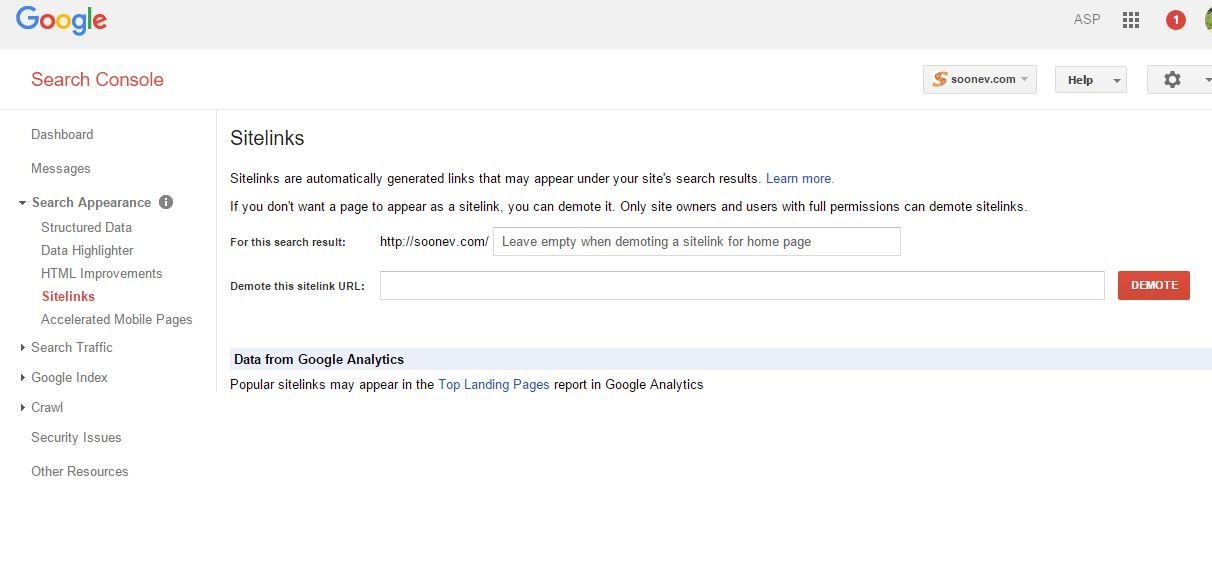
Task: Open the gear settings menu
Action: 1172,79
